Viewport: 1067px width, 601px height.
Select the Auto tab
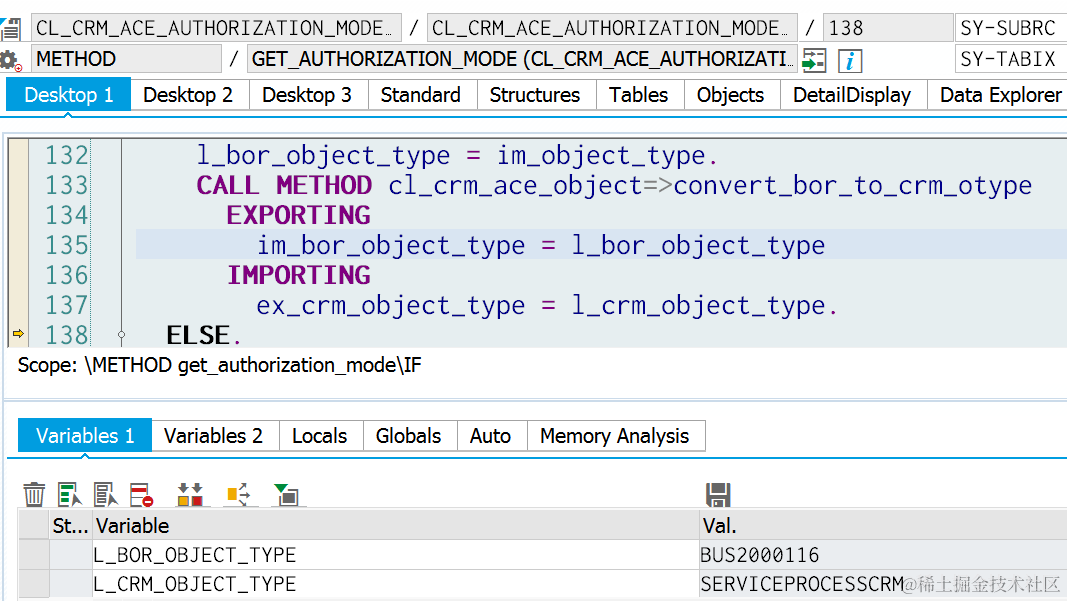pyautogui.click(x=491, y=436)
